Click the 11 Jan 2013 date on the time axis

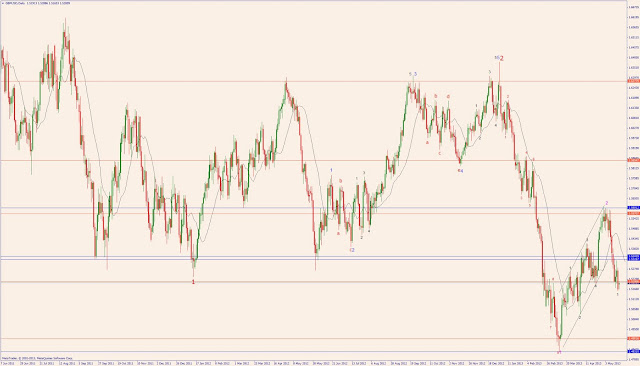(x=516, y=363)
